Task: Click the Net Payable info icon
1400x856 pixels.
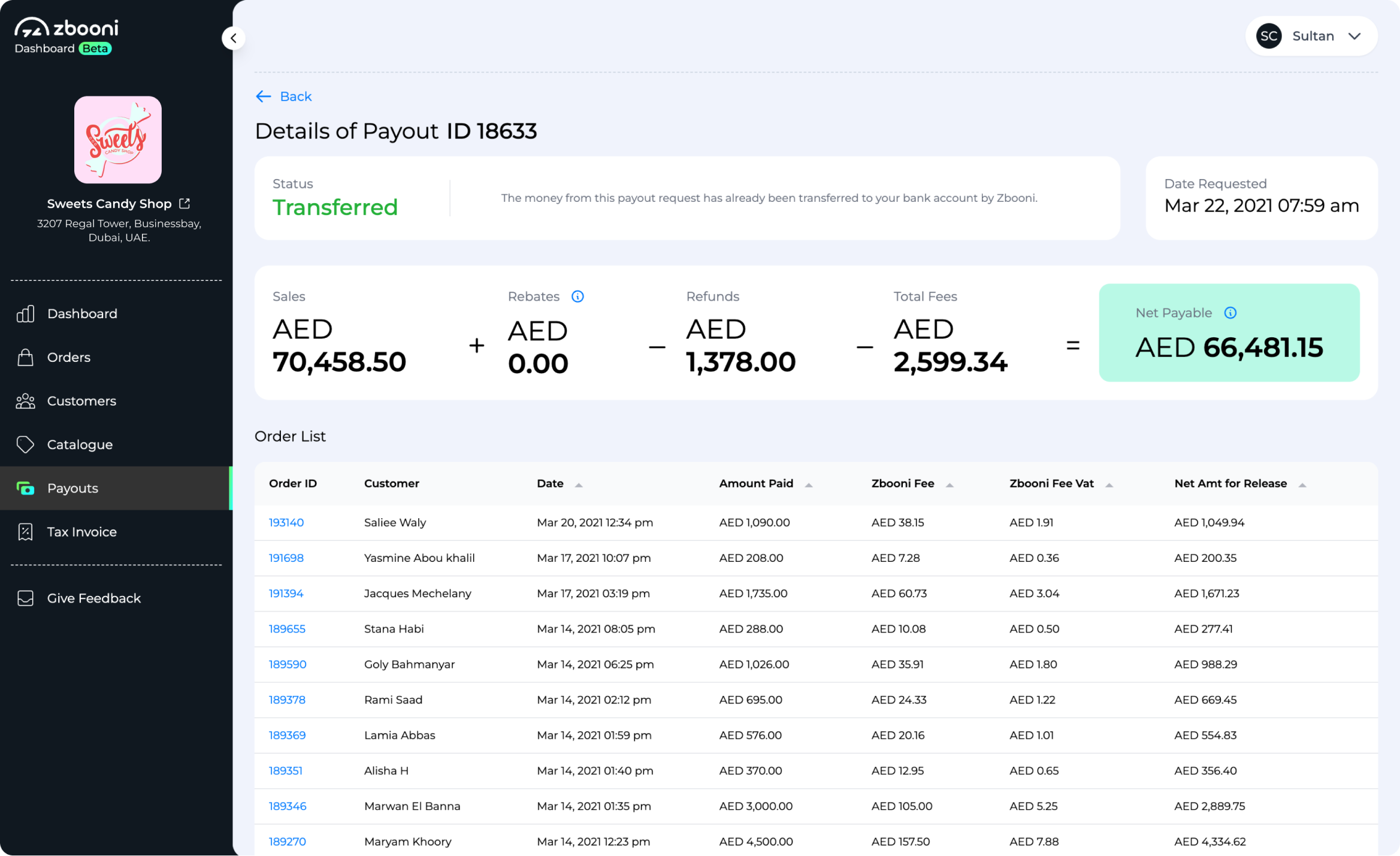Action: pyautogui.click(x=1230, y=313)
